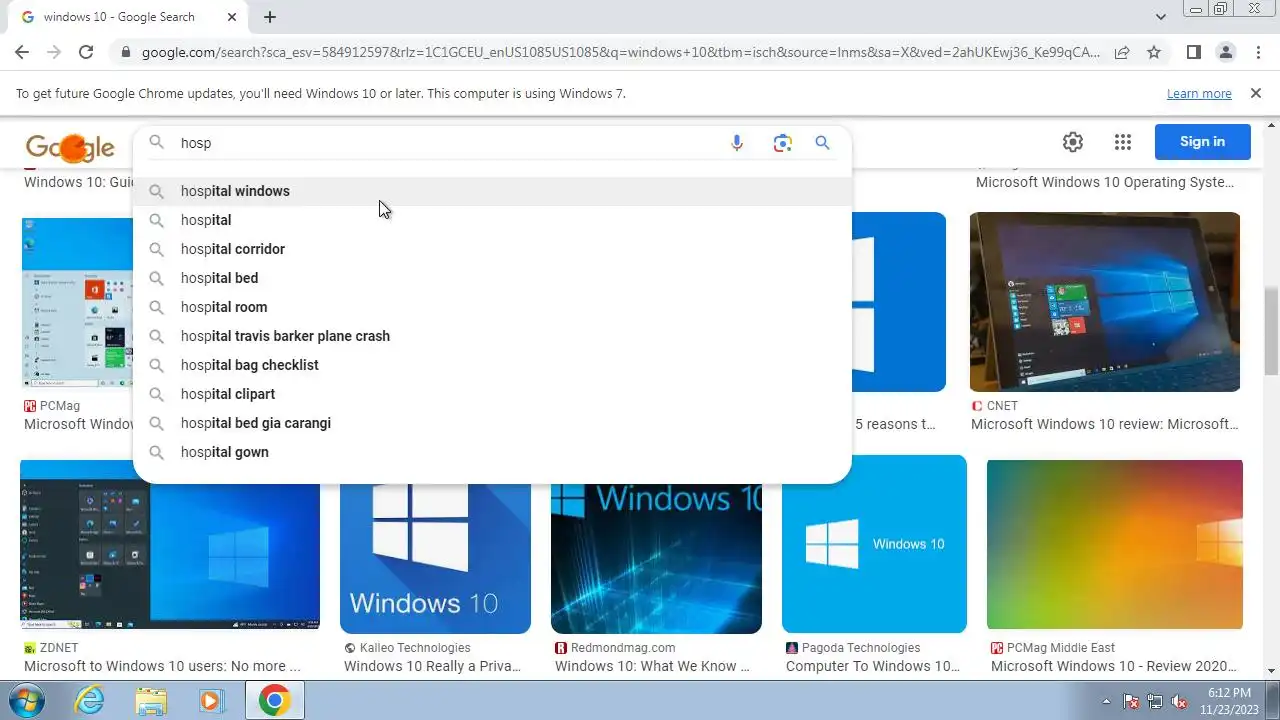Open Google Lens image search icon
The image size is (1280, 720).
(x=782, y=143)
